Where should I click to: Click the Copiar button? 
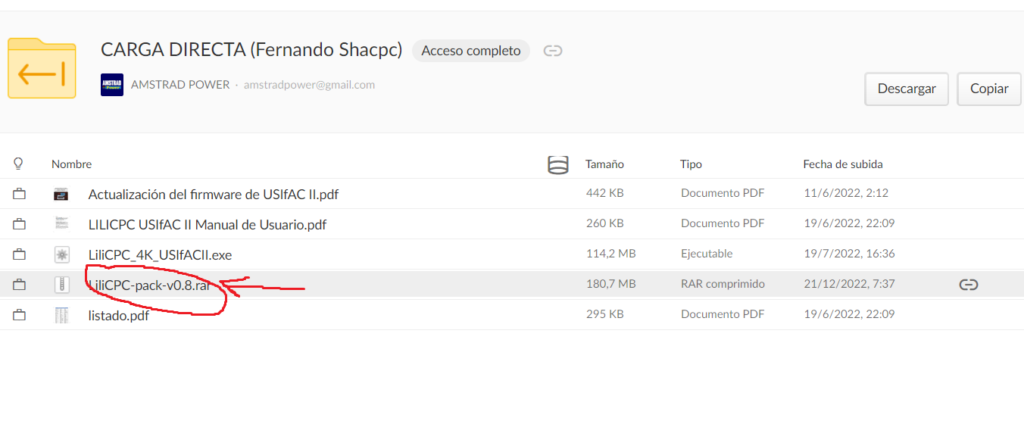coord(989,89)
